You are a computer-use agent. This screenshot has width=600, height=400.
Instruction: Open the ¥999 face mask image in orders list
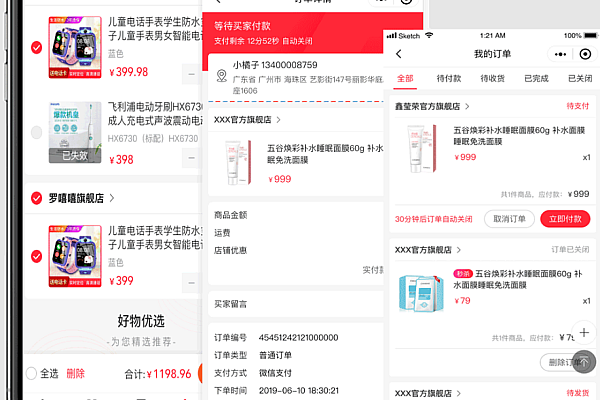[x=422, y=149]
